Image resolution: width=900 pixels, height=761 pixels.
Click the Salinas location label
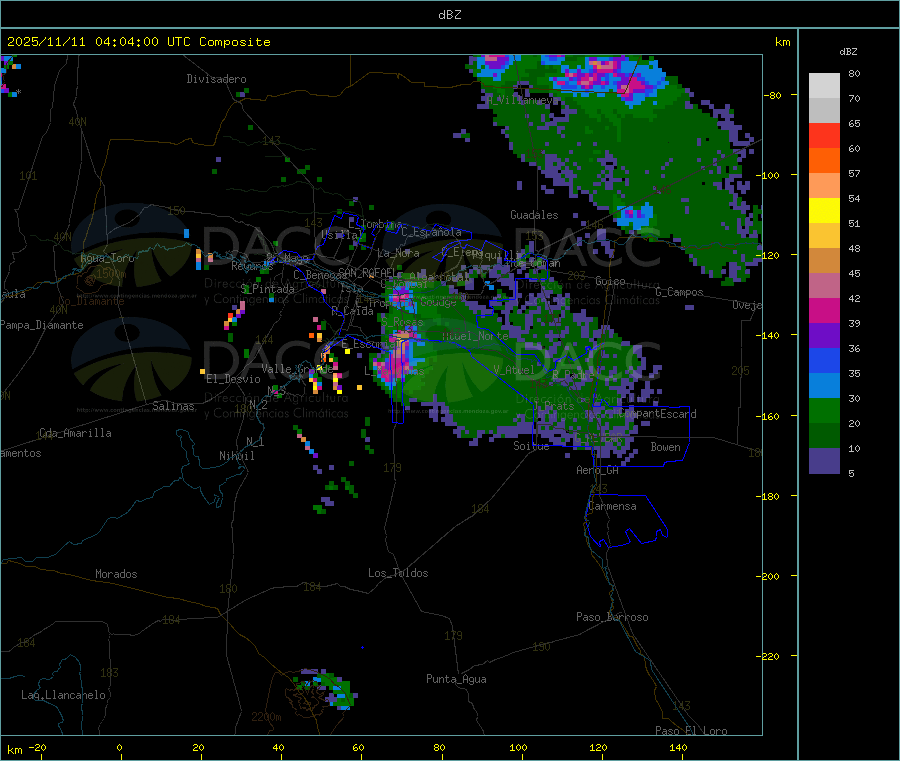tap(173, 406)
